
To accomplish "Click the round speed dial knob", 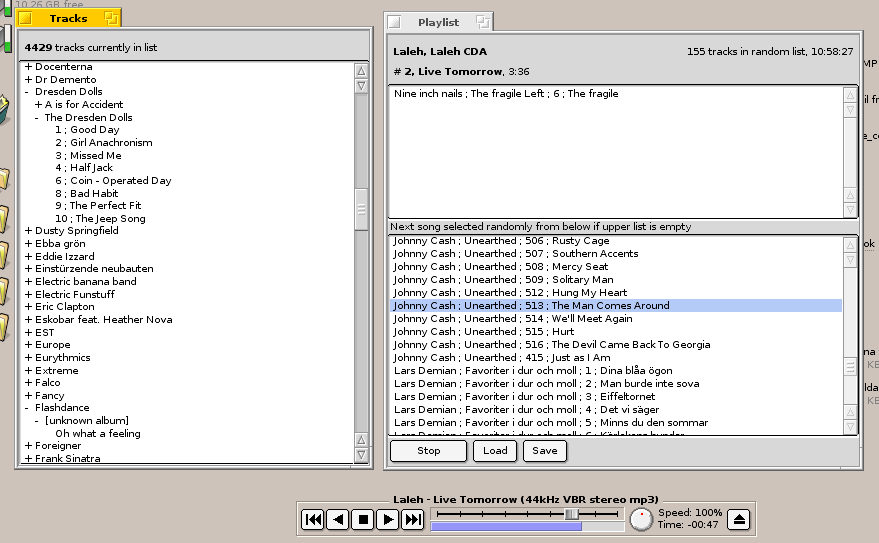I will (641, 519).
